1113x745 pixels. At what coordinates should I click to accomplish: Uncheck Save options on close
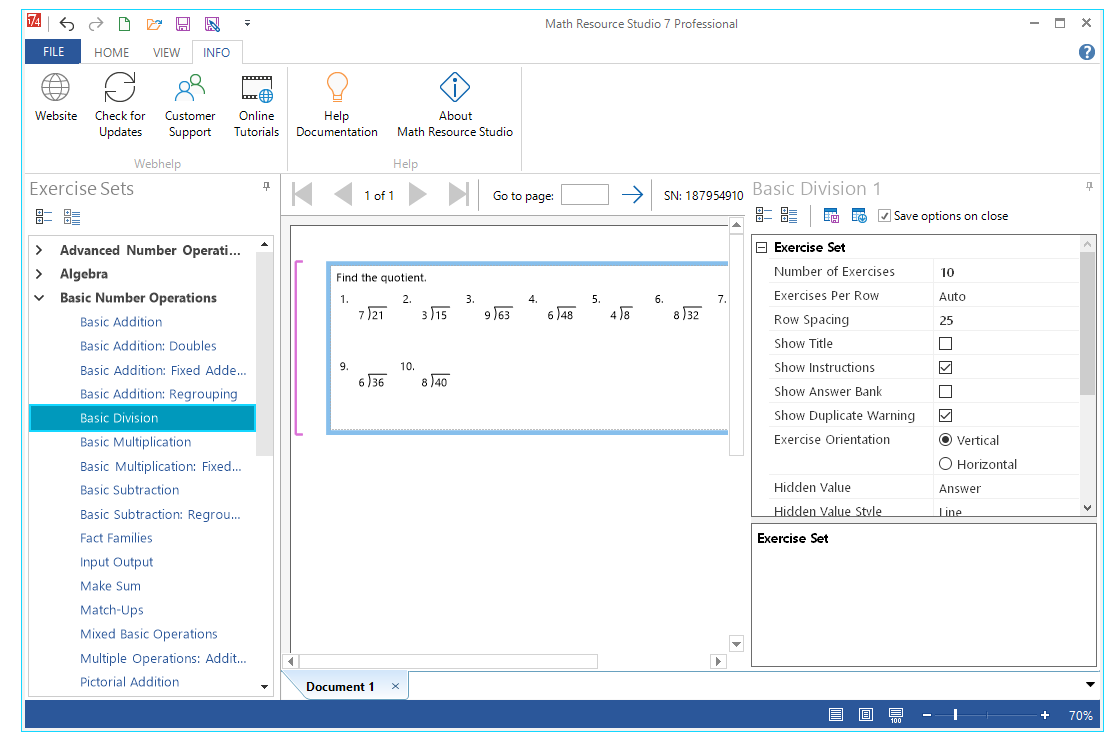click(x=885, y=215)
